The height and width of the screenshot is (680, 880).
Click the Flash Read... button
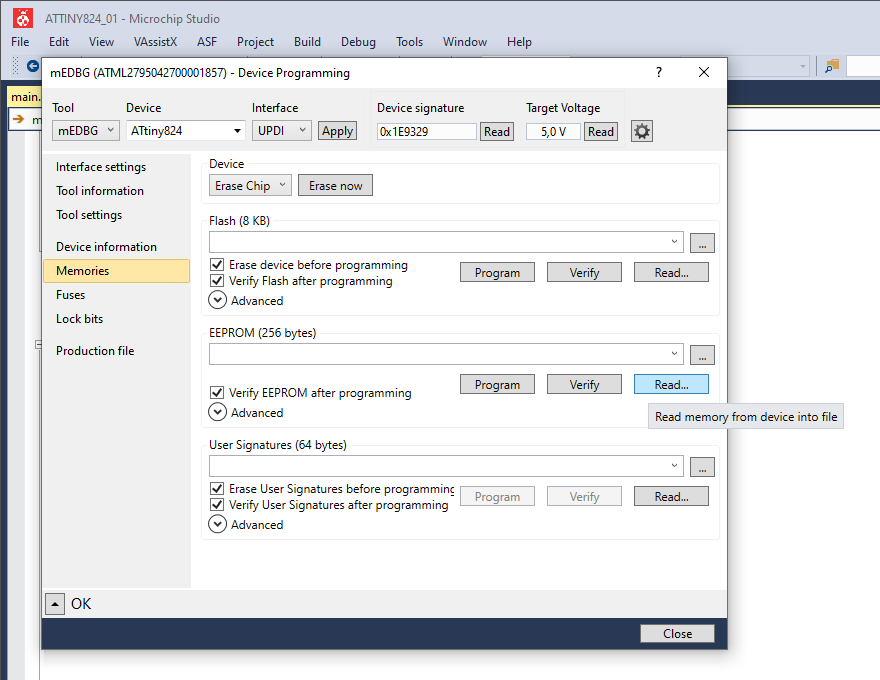(x=671, y=273)
